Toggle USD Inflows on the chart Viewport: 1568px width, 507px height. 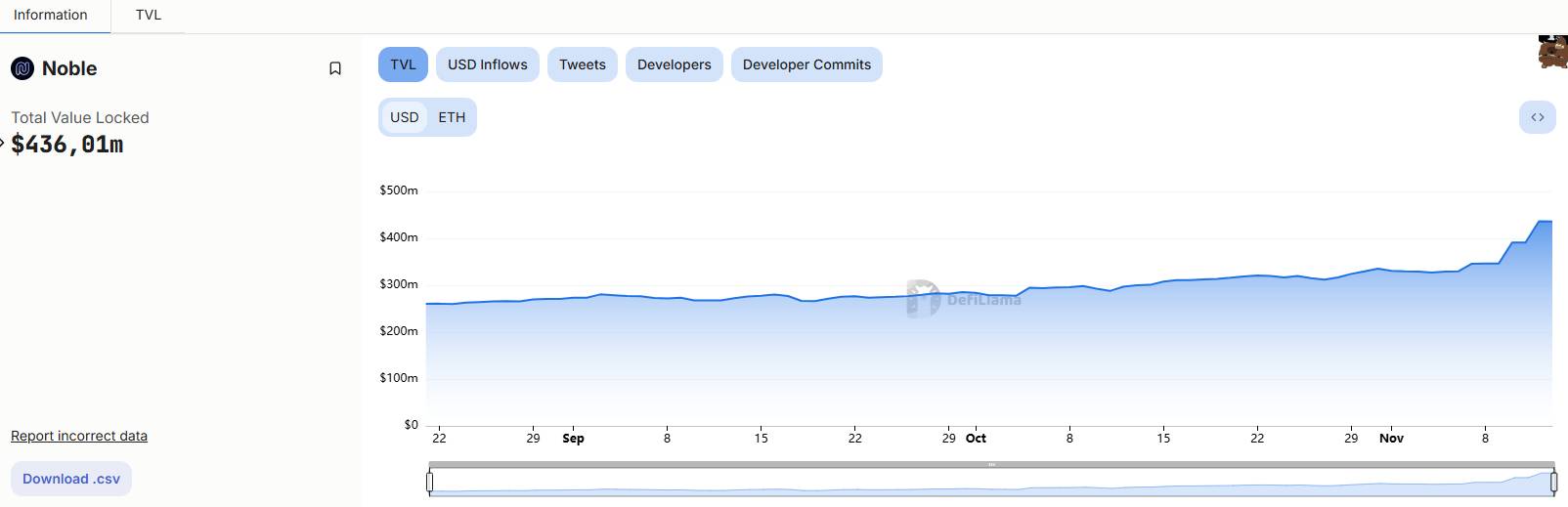(x=488, y=64)
